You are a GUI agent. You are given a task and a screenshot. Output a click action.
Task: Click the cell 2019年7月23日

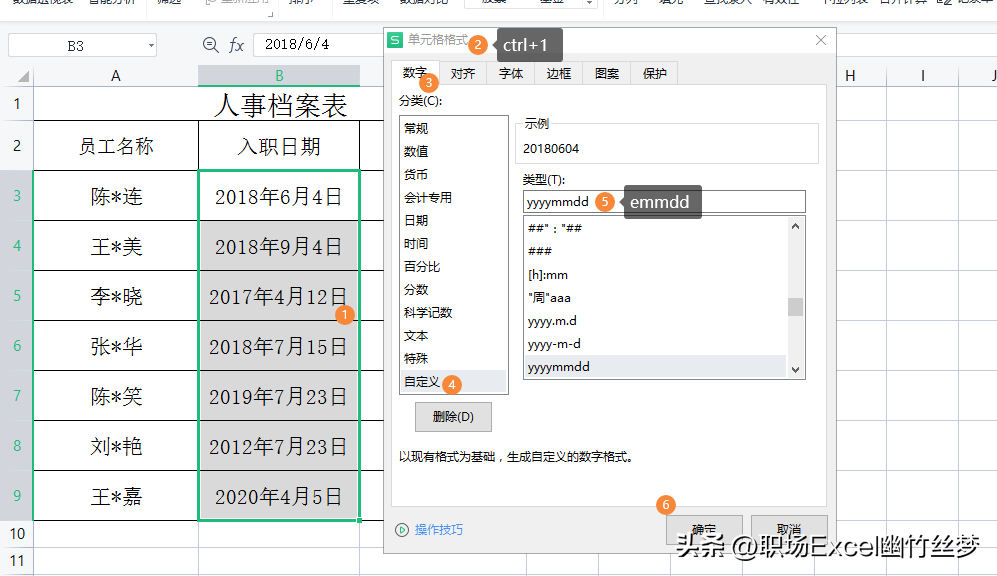[x=279, y=397]
